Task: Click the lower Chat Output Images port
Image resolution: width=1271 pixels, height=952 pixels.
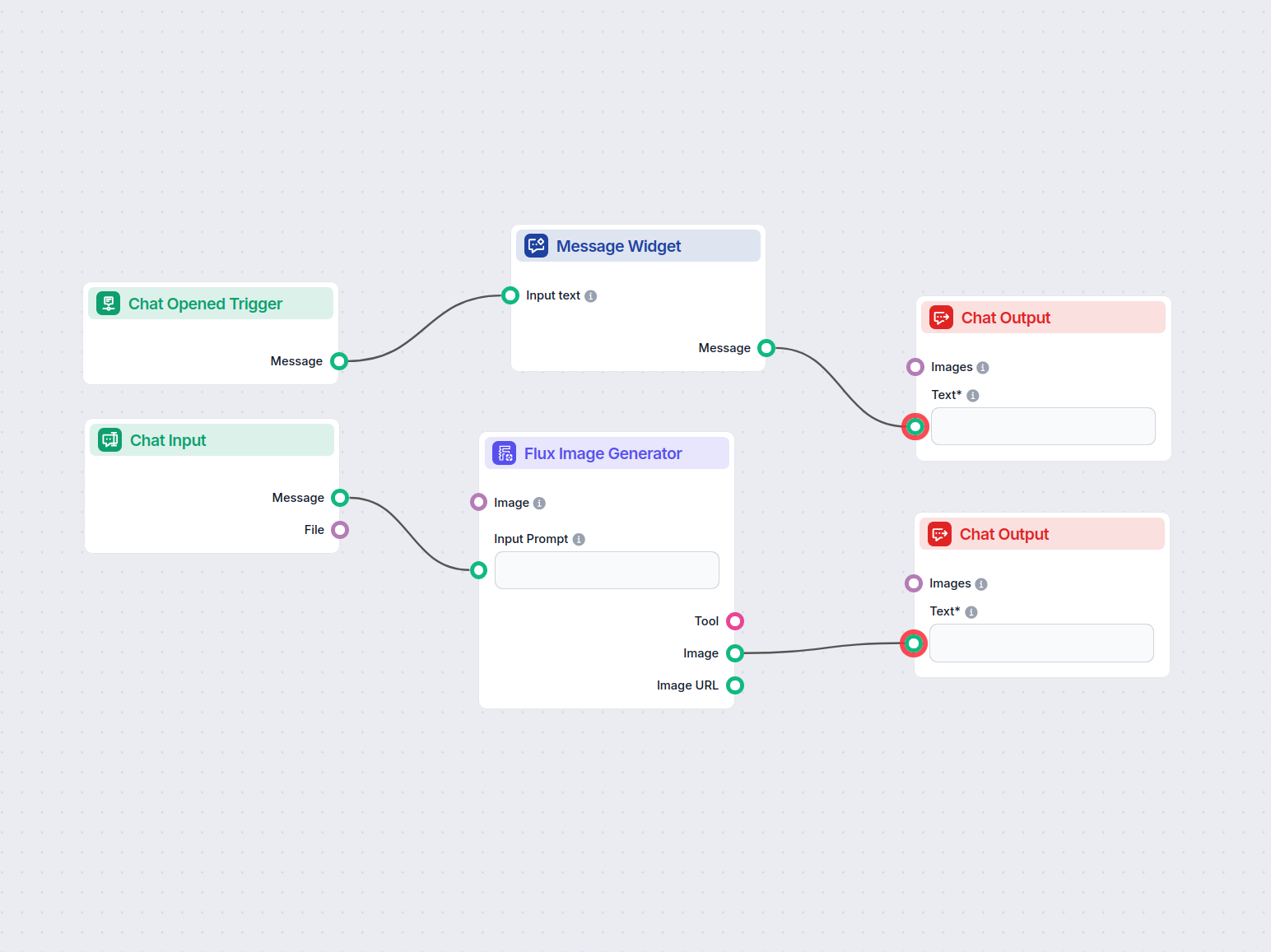Action: [x=914, y=583]
